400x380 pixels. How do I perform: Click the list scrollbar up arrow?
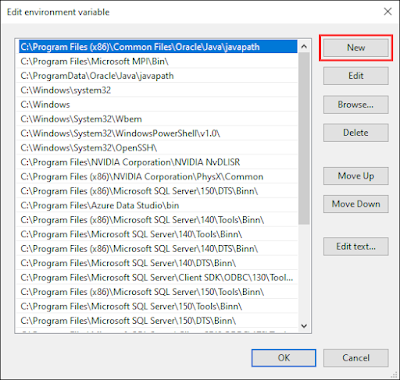tap(304, 47)
